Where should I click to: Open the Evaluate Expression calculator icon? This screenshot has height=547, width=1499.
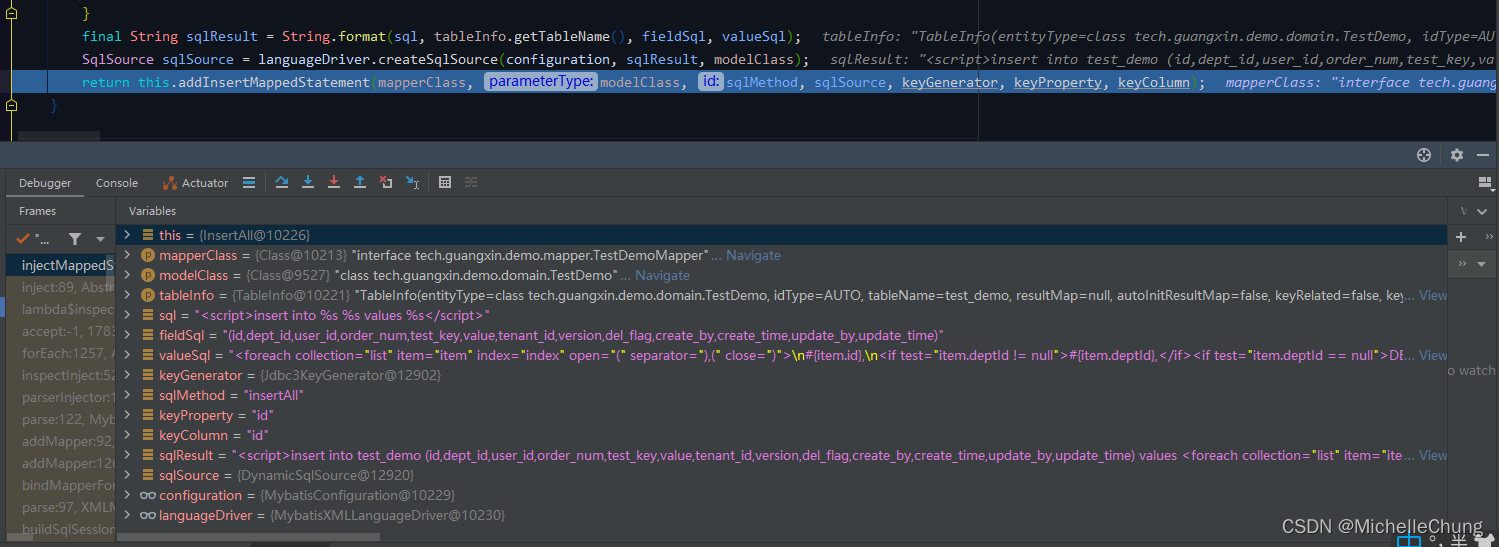click(445, 183)
